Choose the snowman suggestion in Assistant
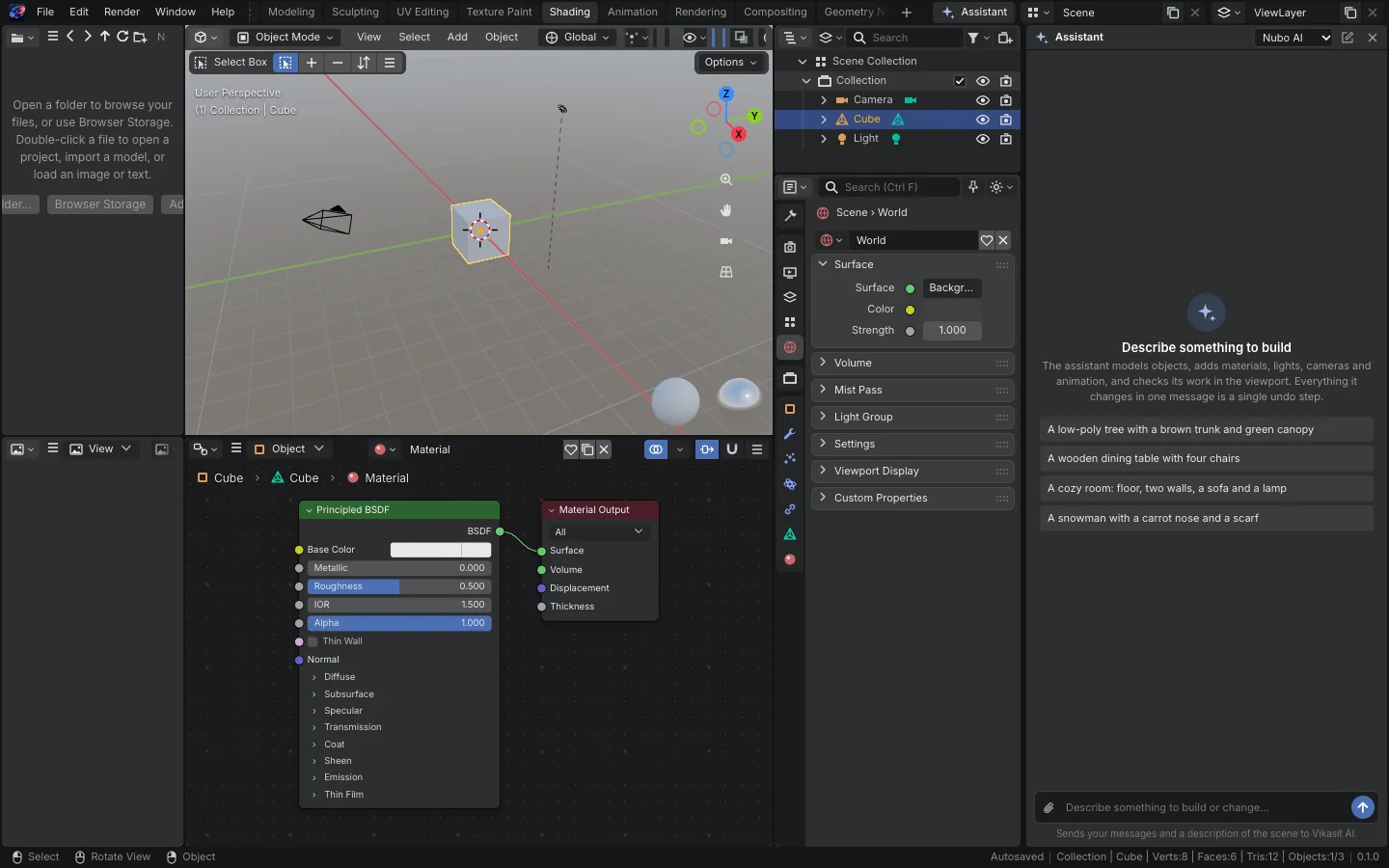This screenshot has height=868, width=1389. 1207,518
